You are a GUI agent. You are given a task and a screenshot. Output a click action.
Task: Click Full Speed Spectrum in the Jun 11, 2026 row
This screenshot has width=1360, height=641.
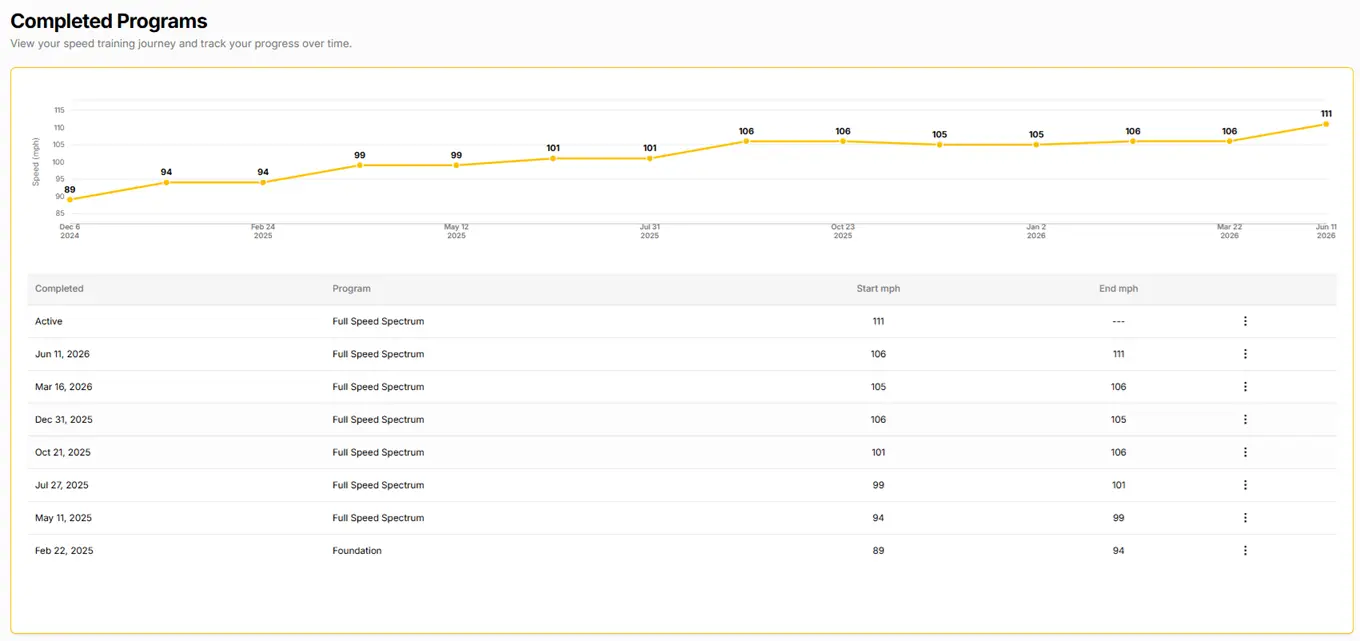[x=378, y=354]
